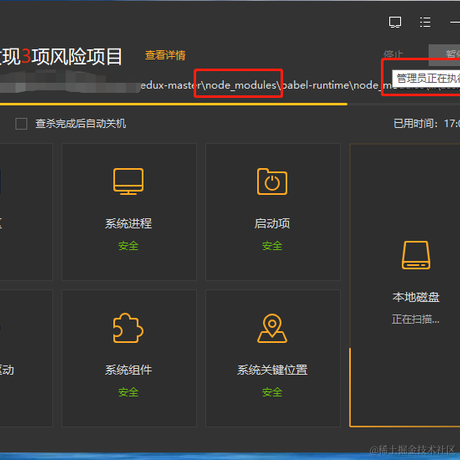The height and width of the screenshot is (460, 460).
Task: Click 安全 status under 启动项
Action: [x=272, y=246]
